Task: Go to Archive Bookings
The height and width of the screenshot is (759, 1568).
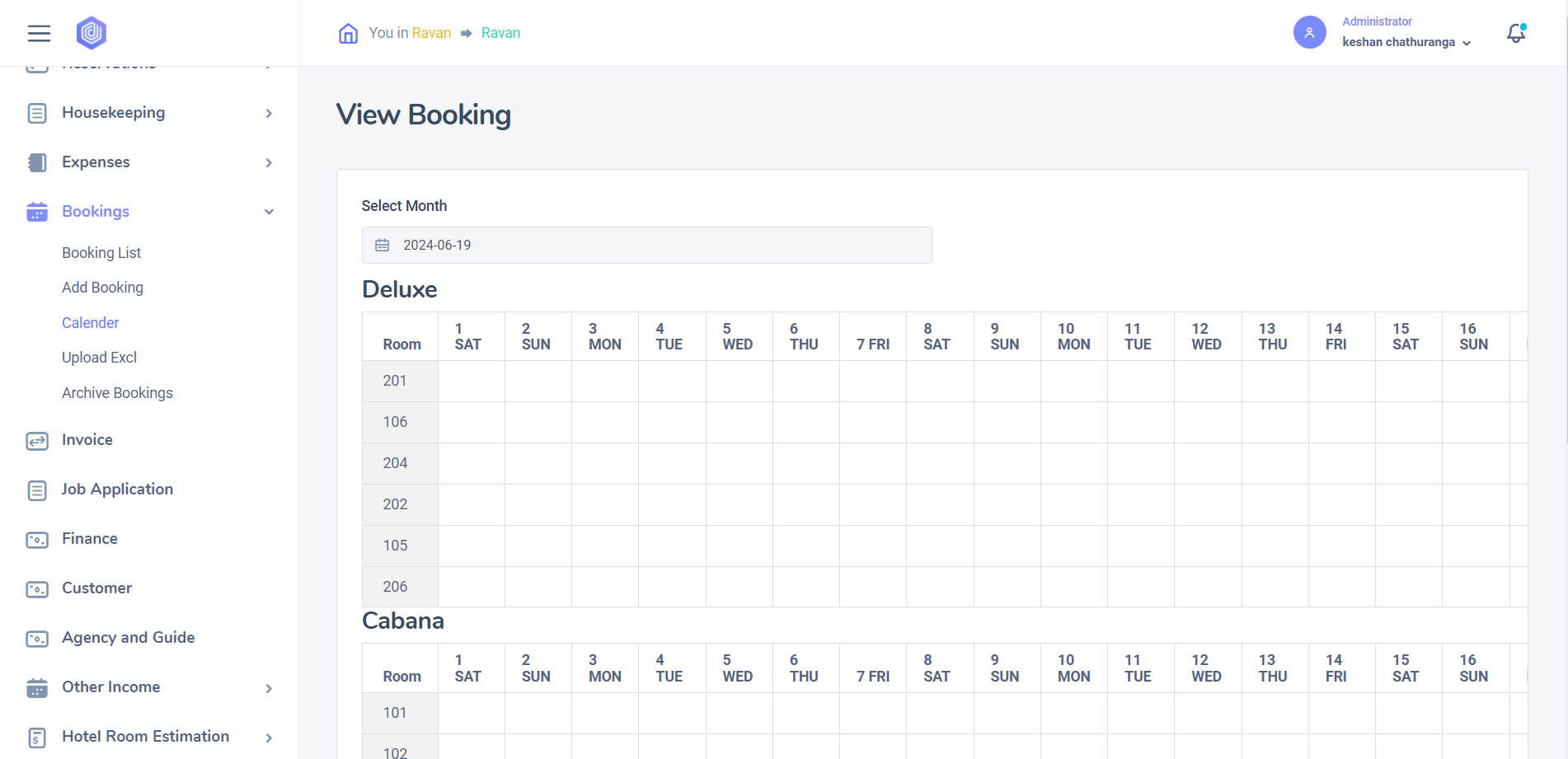Action: [x=117, y=393]
